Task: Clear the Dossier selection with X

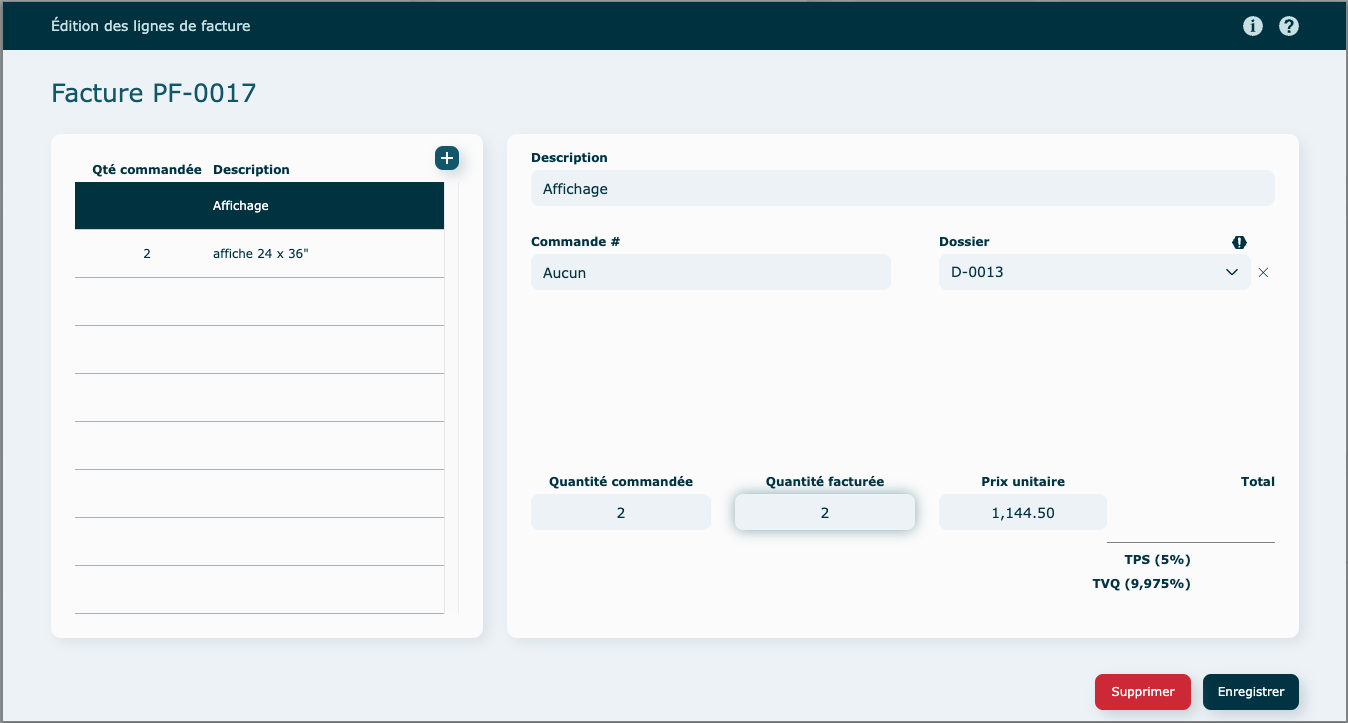Action: point(1263,272)
